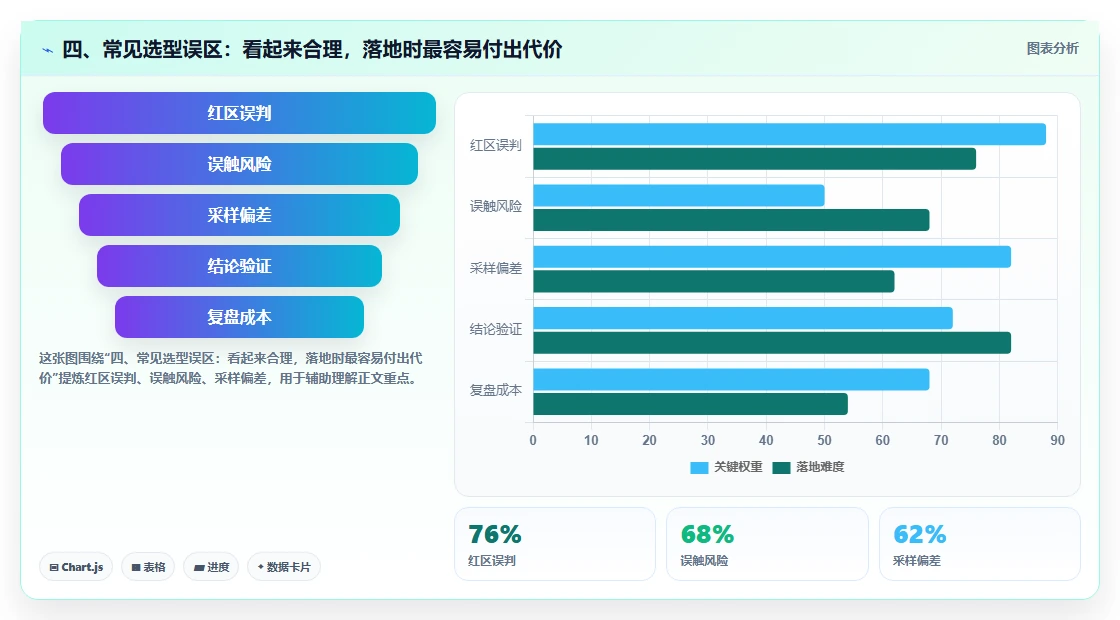Click the 红区误判 blue 关键权重 bar
This screenshot has width=1120, height=620.
pyautogui.click(x=789, y=134)
